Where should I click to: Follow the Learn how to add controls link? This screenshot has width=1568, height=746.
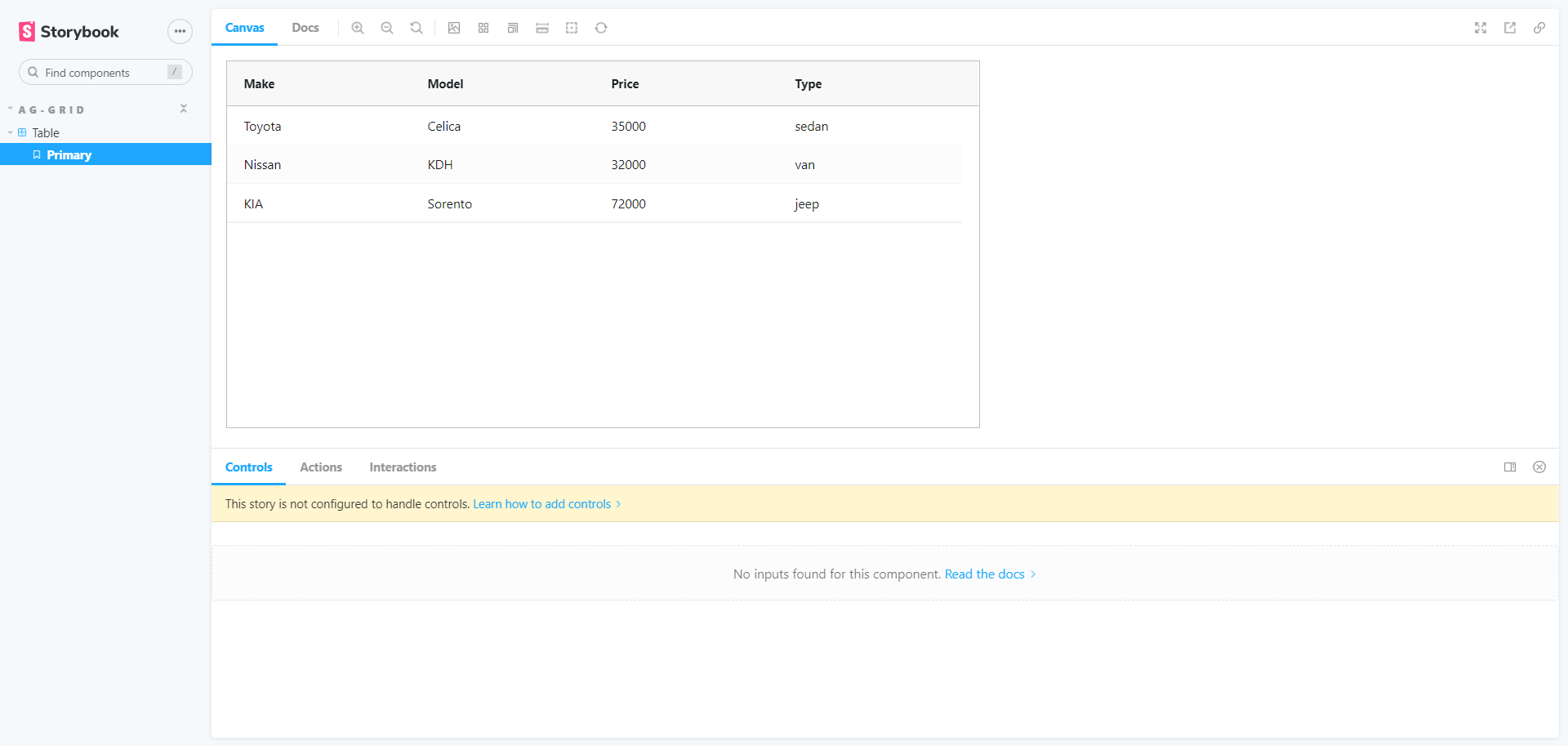541,503
